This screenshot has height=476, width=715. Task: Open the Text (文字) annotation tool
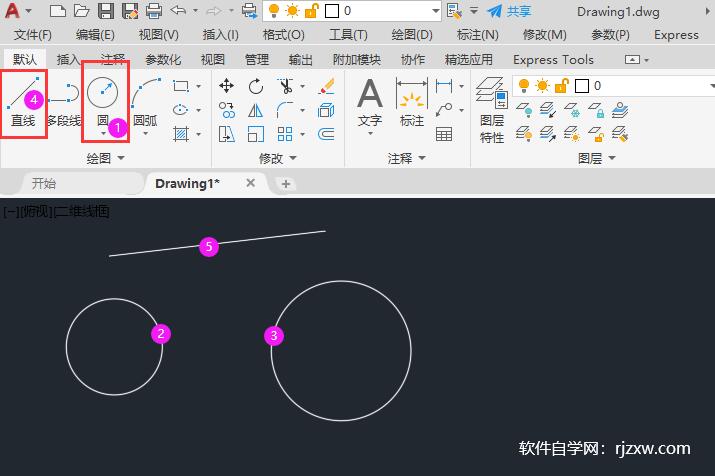pyautogui.click(x=370, y=102)
